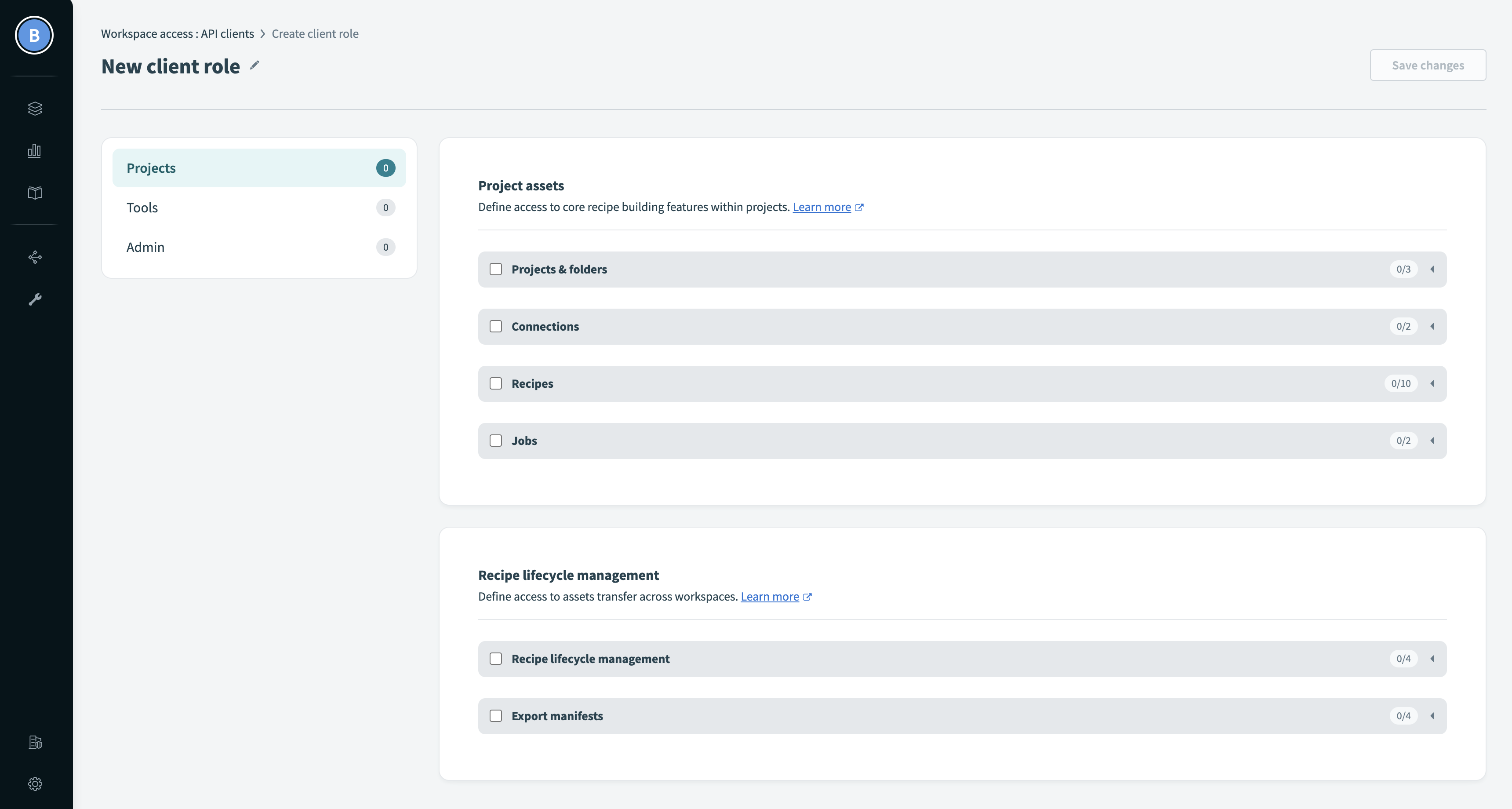This screenshot has height=809, width=1512.
Task: Open the Community library book icon
Action: (35, 193)
